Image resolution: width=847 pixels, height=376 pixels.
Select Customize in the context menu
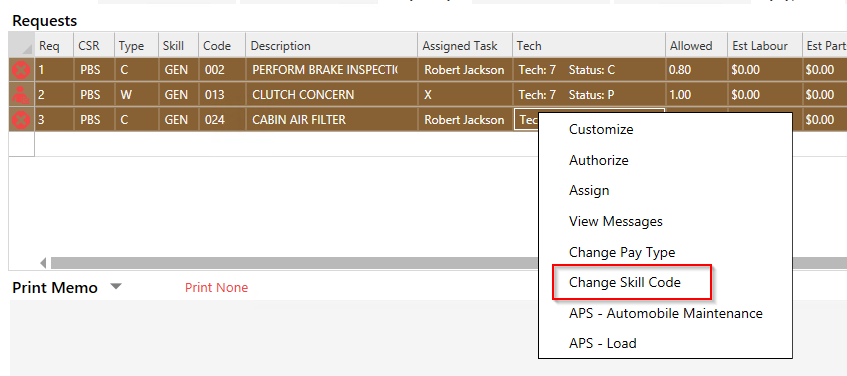click(601, 130)
